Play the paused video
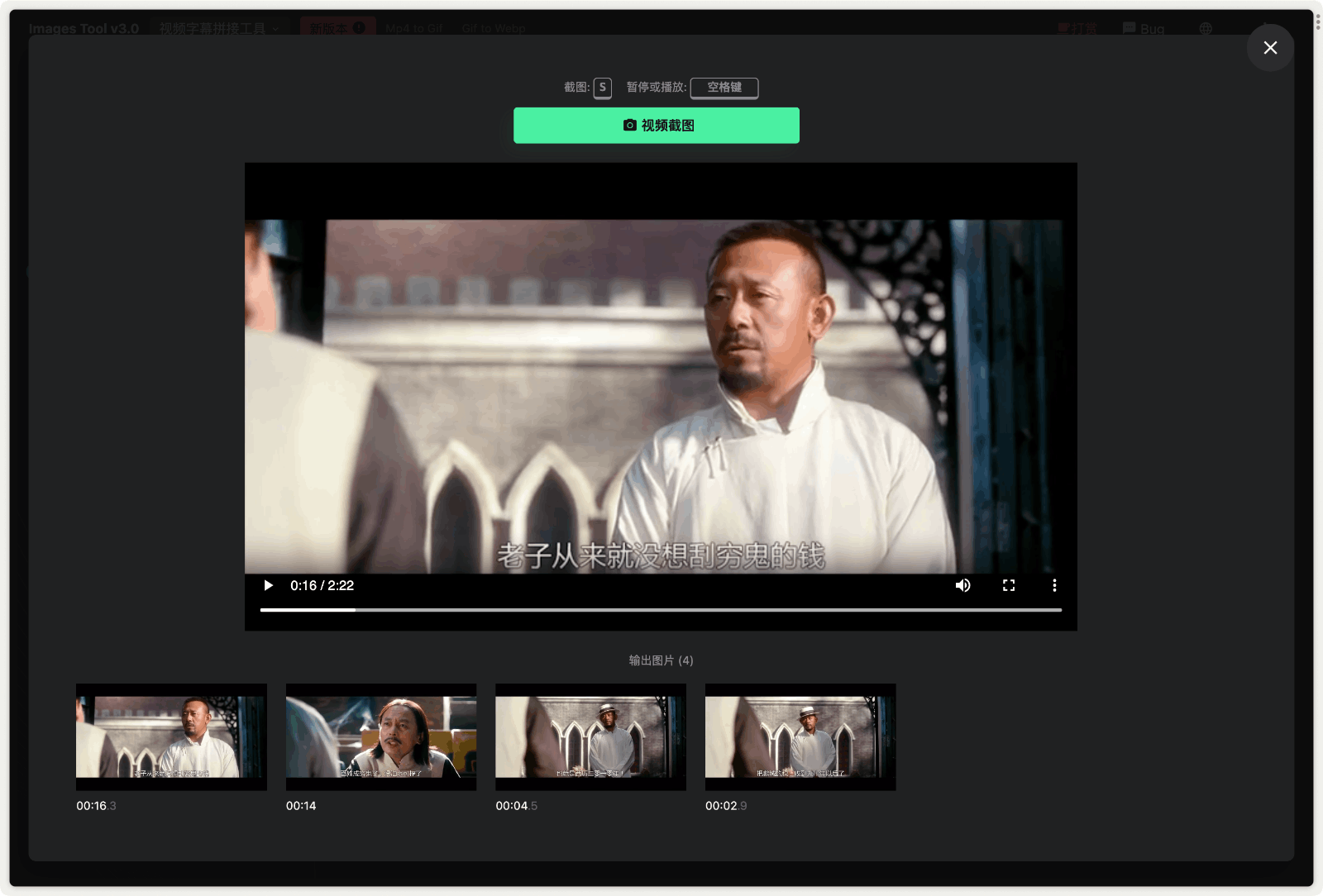 [x=268, y=585]
